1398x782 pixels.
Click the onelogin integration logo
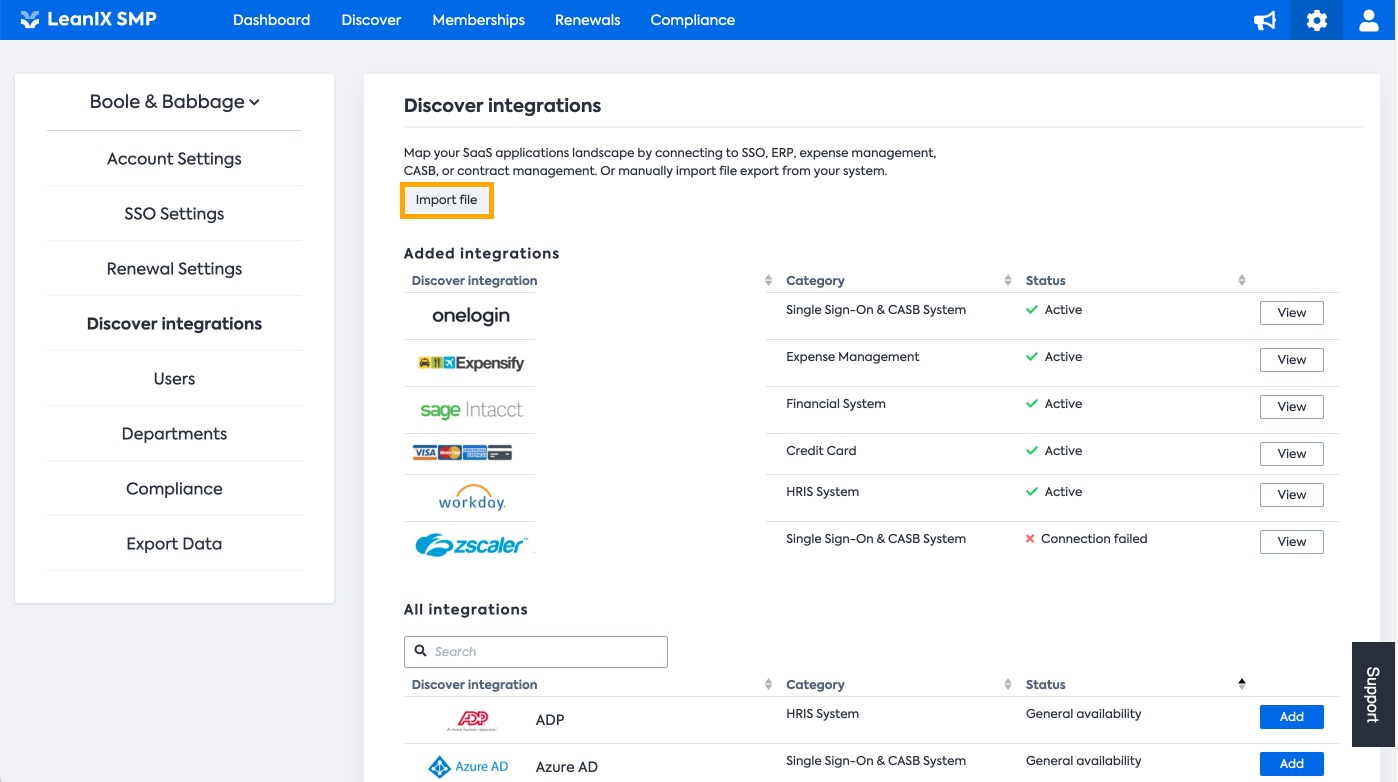pyautogui.click(x=471, y=316)
